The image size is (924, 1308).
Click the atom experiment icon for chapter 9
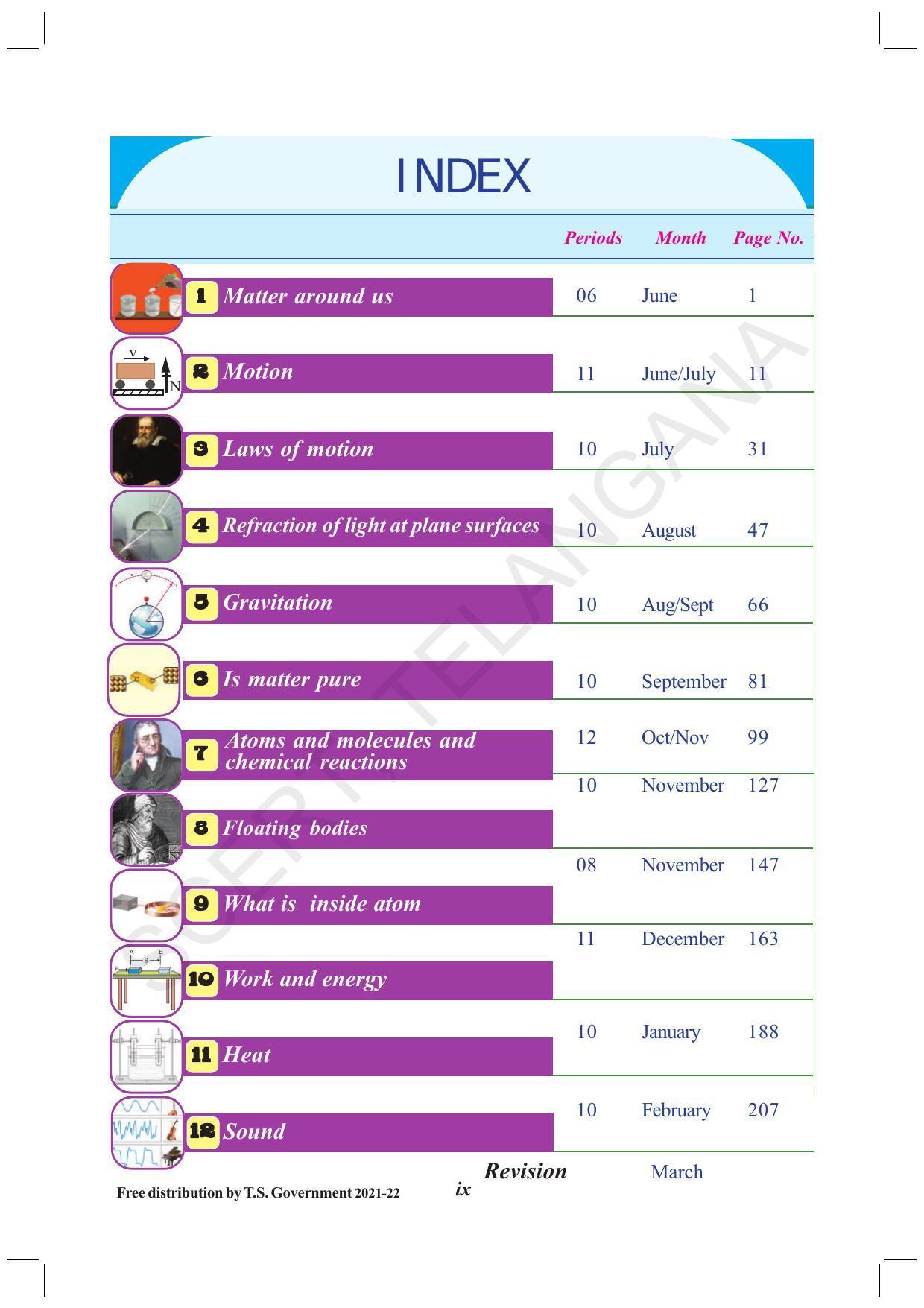coord(147,905)
